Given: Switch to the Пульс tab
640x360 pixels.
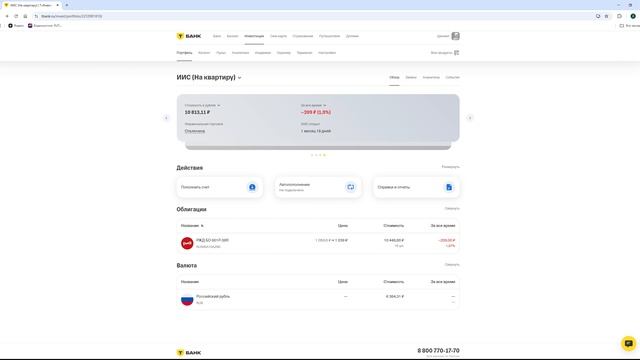Looking at the screenshot, I should click(221, 53).
